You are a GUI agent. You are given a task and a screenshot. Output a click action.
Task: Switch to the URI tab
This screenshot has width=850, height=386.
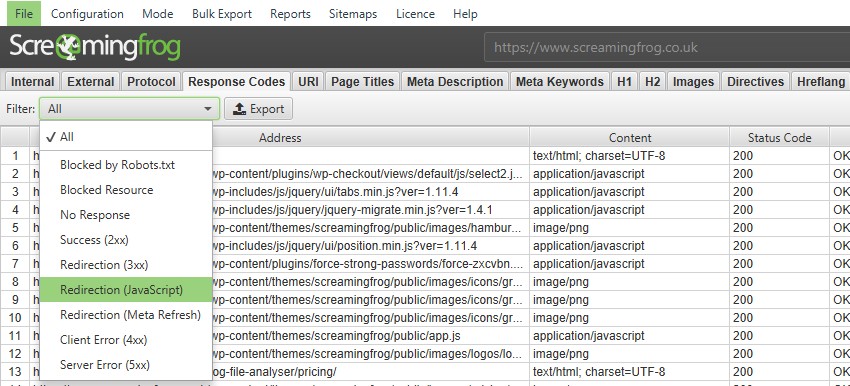[308, 82]
